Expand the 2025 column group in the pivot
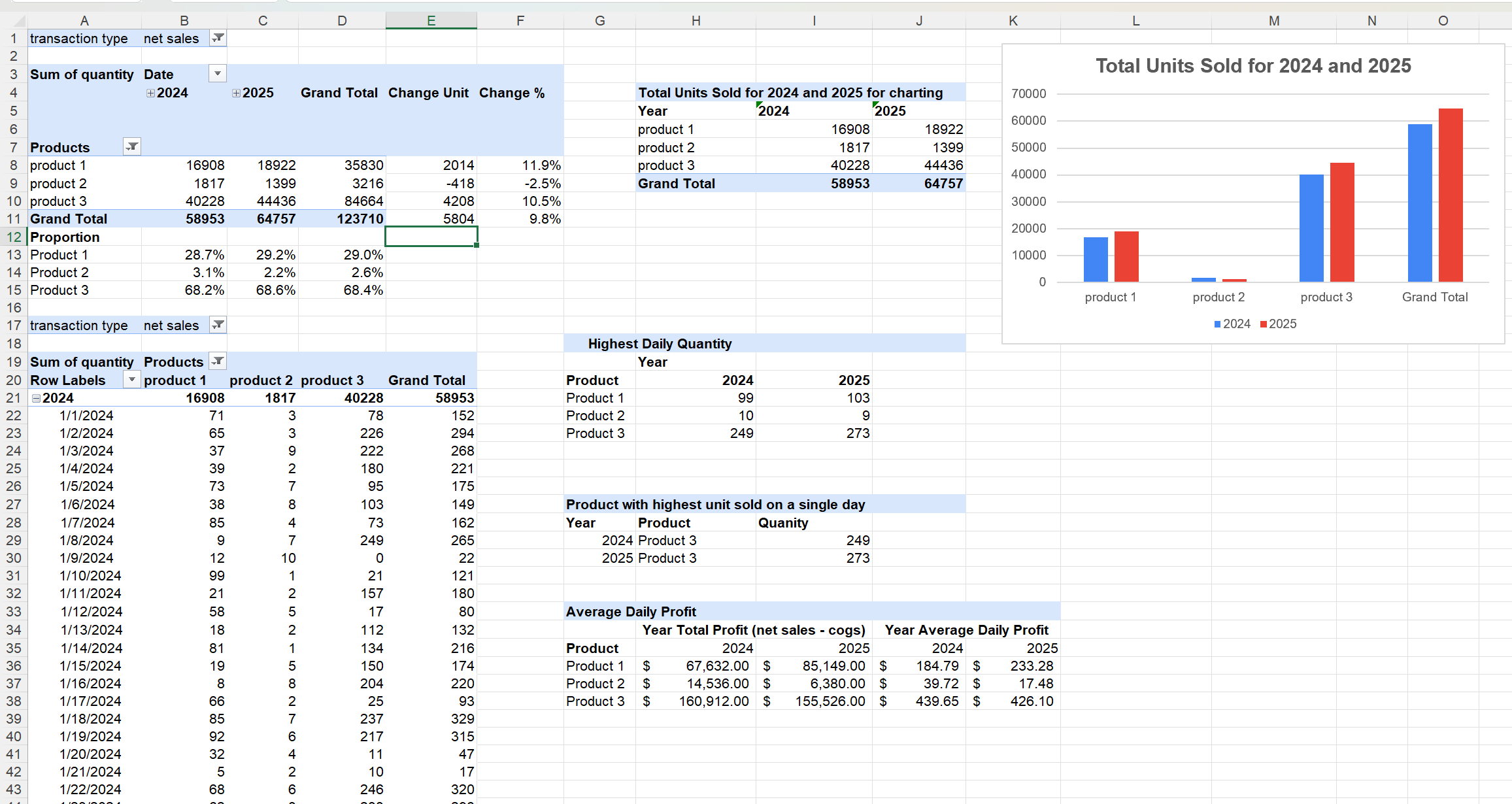The height and width of the screenshot is (804, 1512). click(x=235, y=92)
